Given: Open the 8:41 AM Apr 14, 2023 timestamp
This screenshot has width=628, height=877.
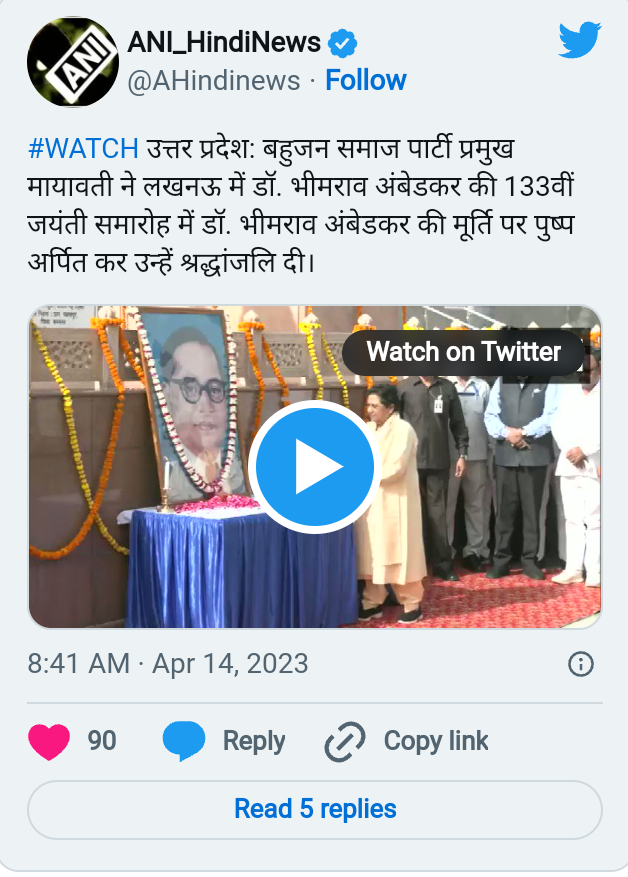Looking at the screenshot, I should click(x=168, y=664).
